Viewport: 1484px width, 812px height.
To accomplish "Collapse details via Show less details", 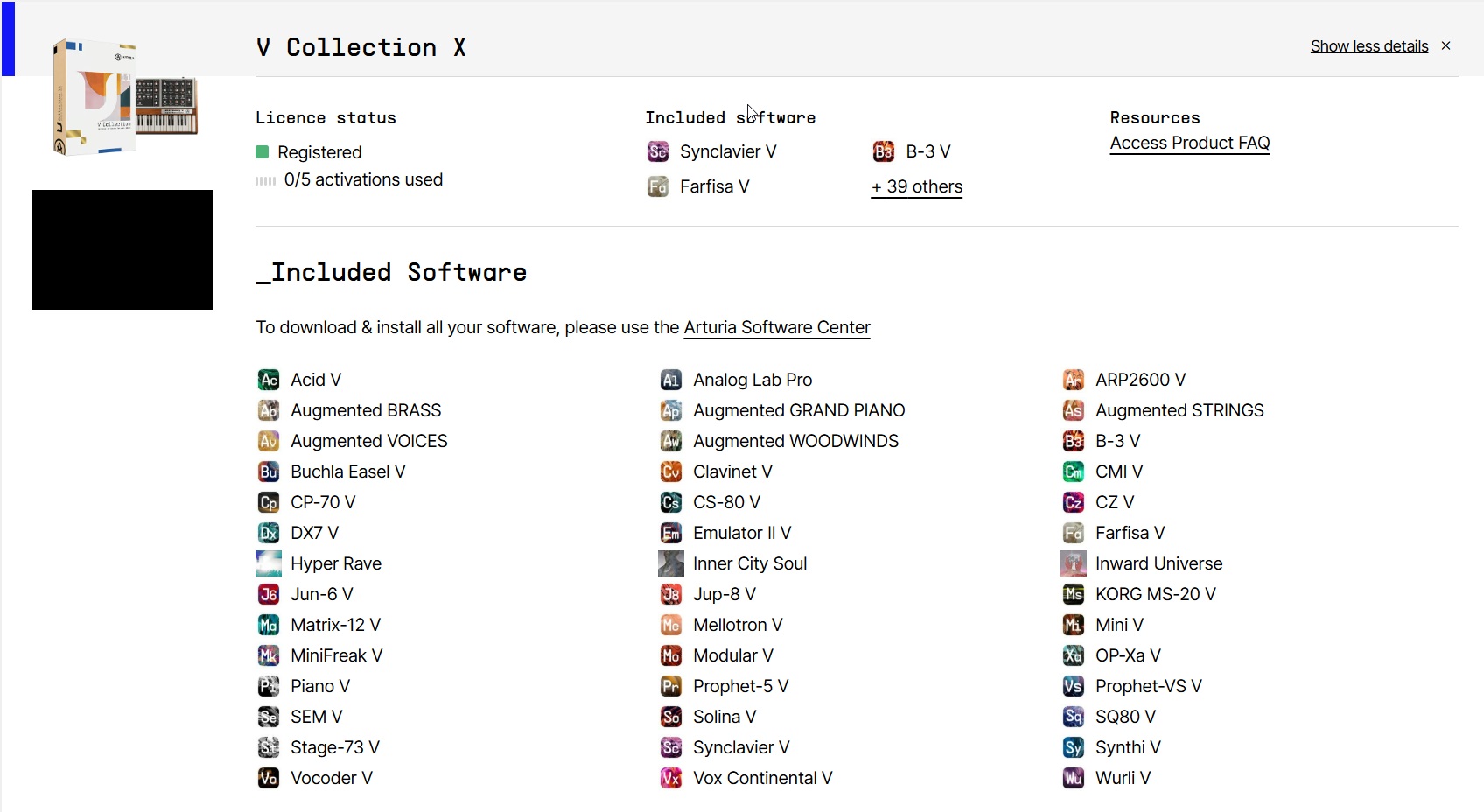I will point(1369,46).
